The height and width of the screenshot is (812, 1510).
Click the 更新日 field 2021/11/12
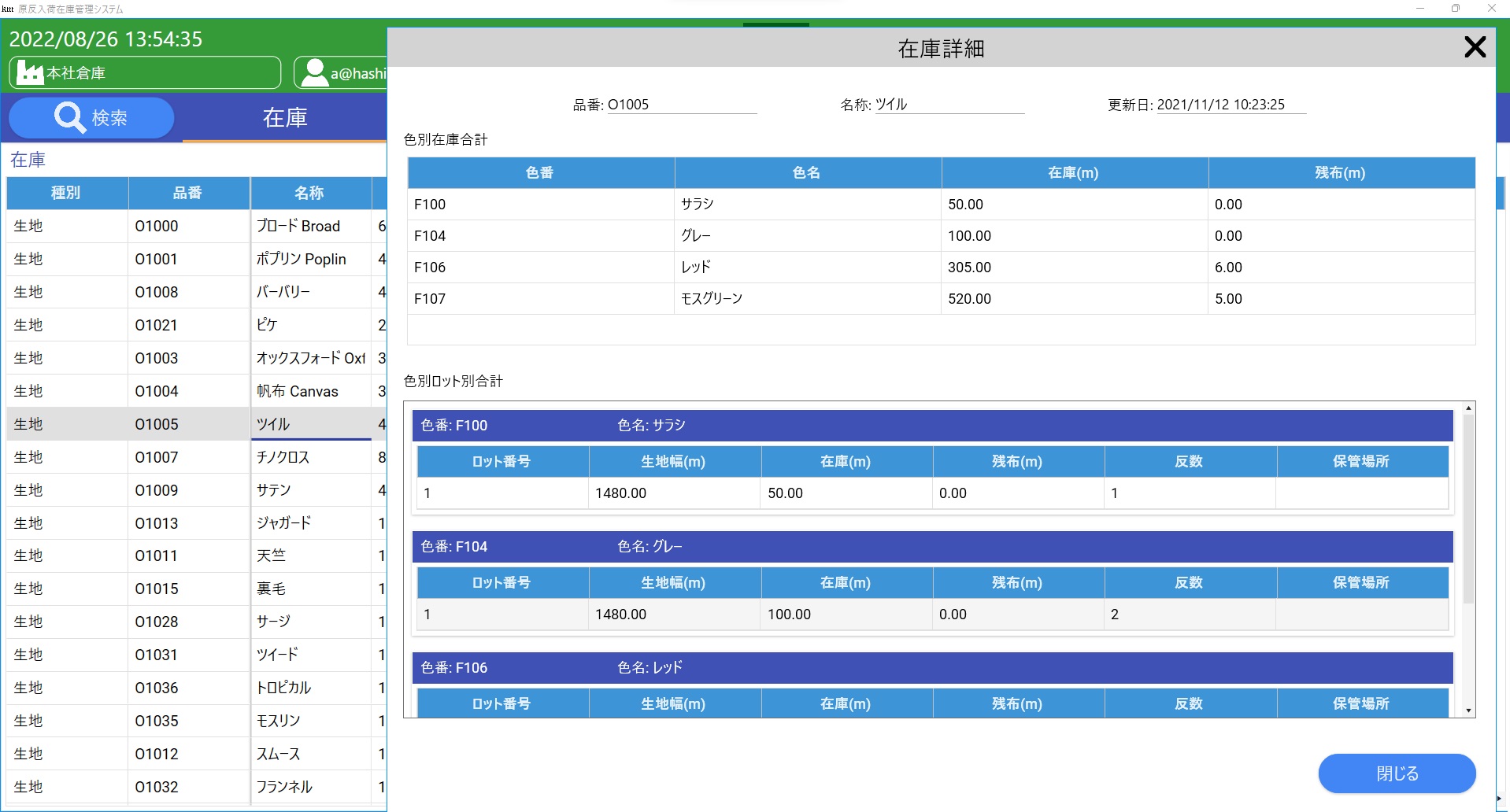click(x=1231, y=105)
